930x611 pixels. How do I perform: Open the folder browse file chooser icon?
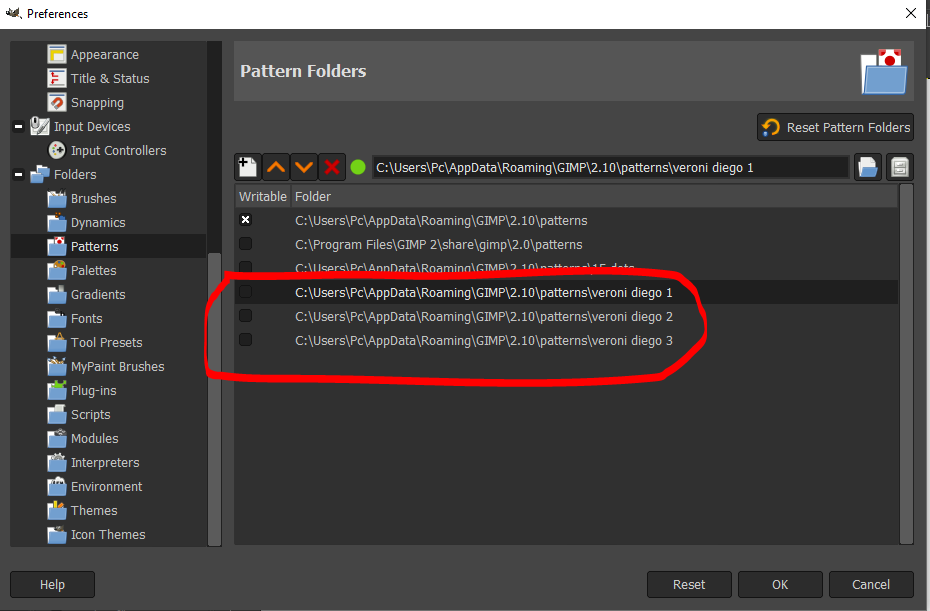point(868,167)
